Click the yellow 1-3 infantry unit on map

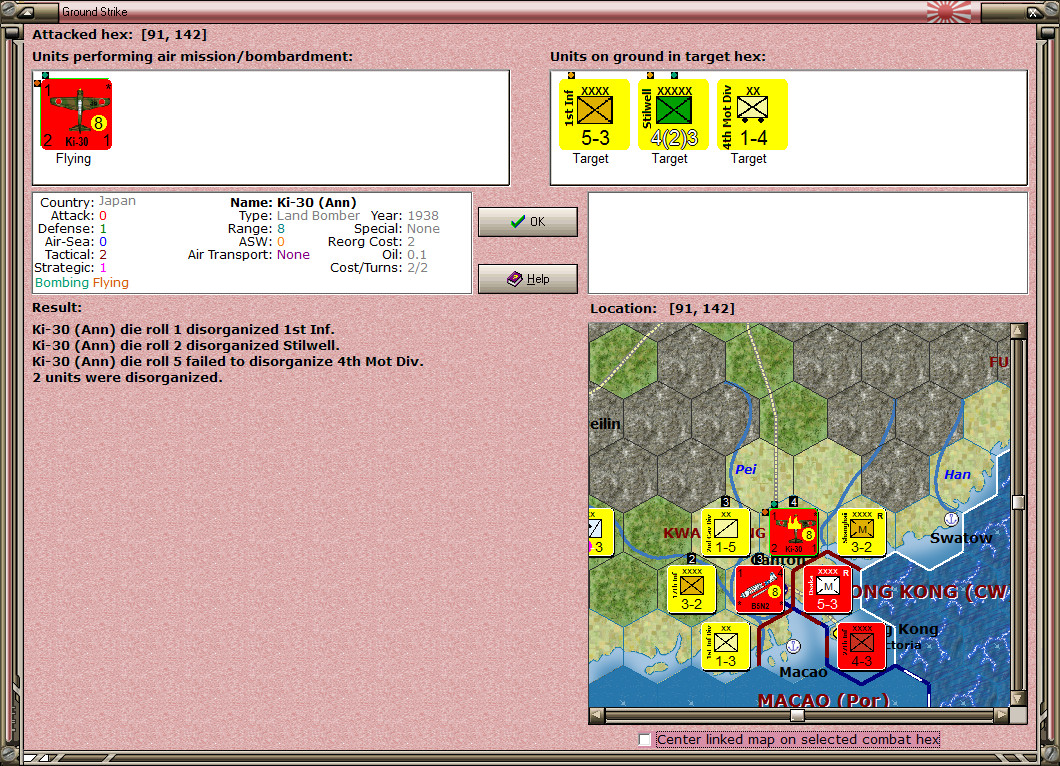pos(725,646)
